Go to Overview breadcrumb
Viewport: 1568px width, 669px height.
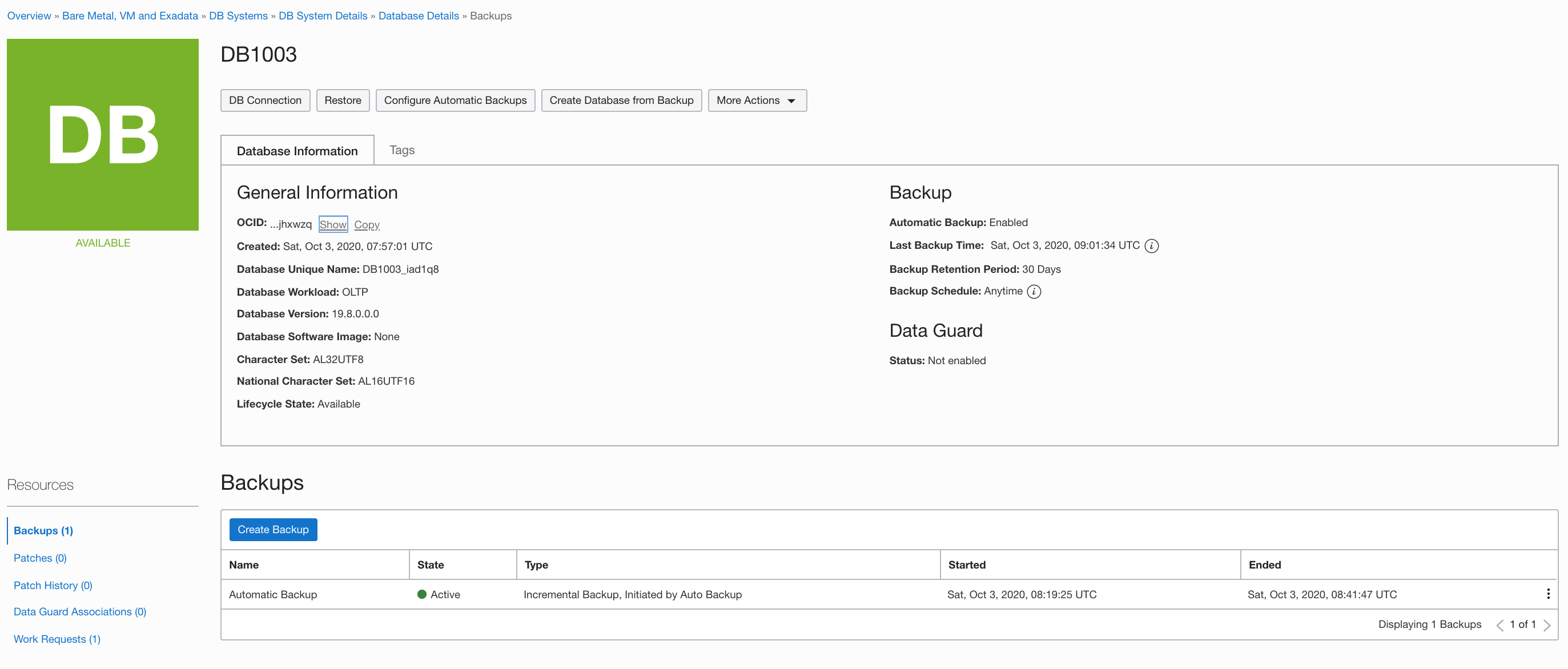[x=29, y=16]
